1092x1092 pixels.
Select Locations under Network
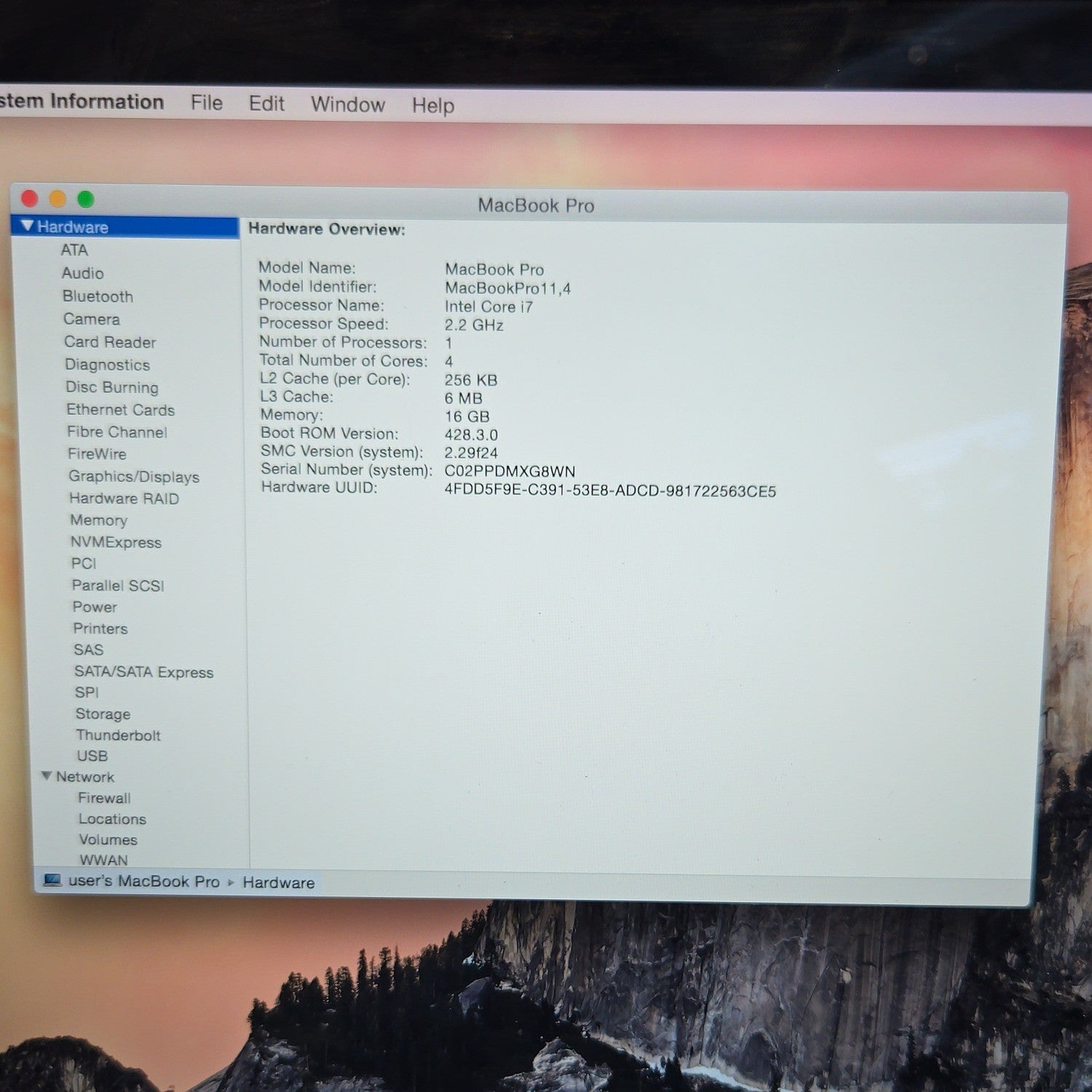click(x=113, y=819)
